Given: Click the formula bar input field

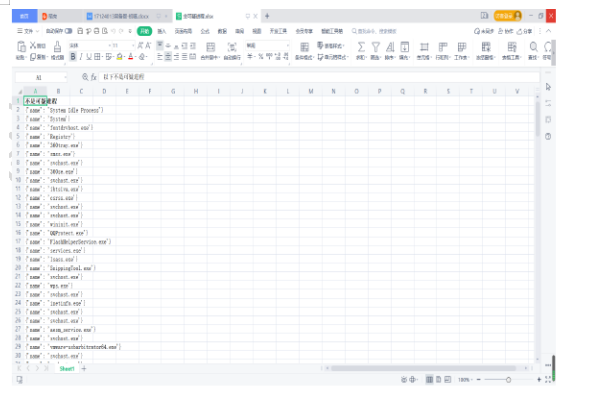Looking at the screenshot, I should coord(318,77).
